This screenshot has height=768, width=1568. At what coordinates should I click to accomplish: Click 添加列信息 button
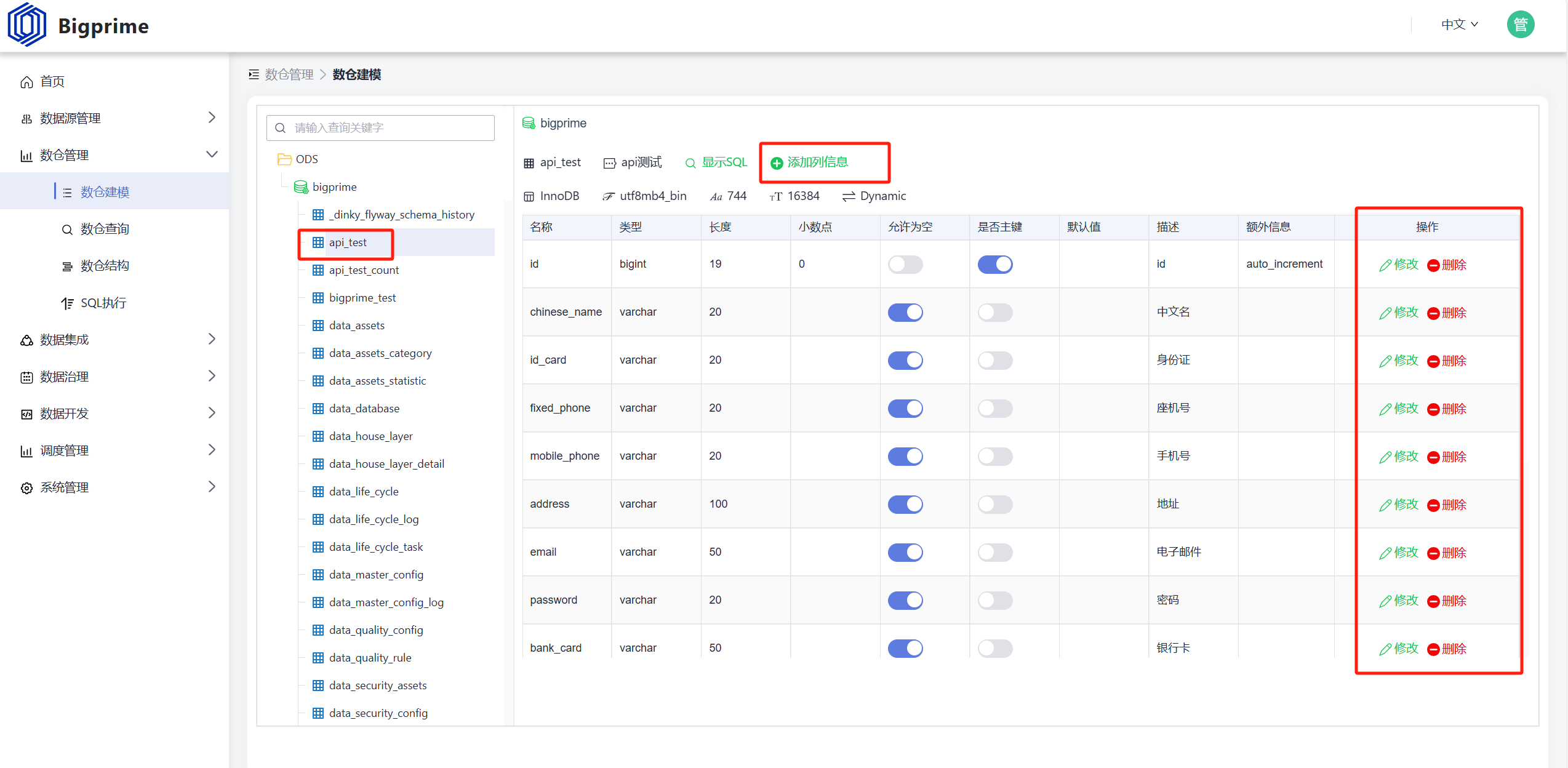pyautogui.click(x=810, y=162)
